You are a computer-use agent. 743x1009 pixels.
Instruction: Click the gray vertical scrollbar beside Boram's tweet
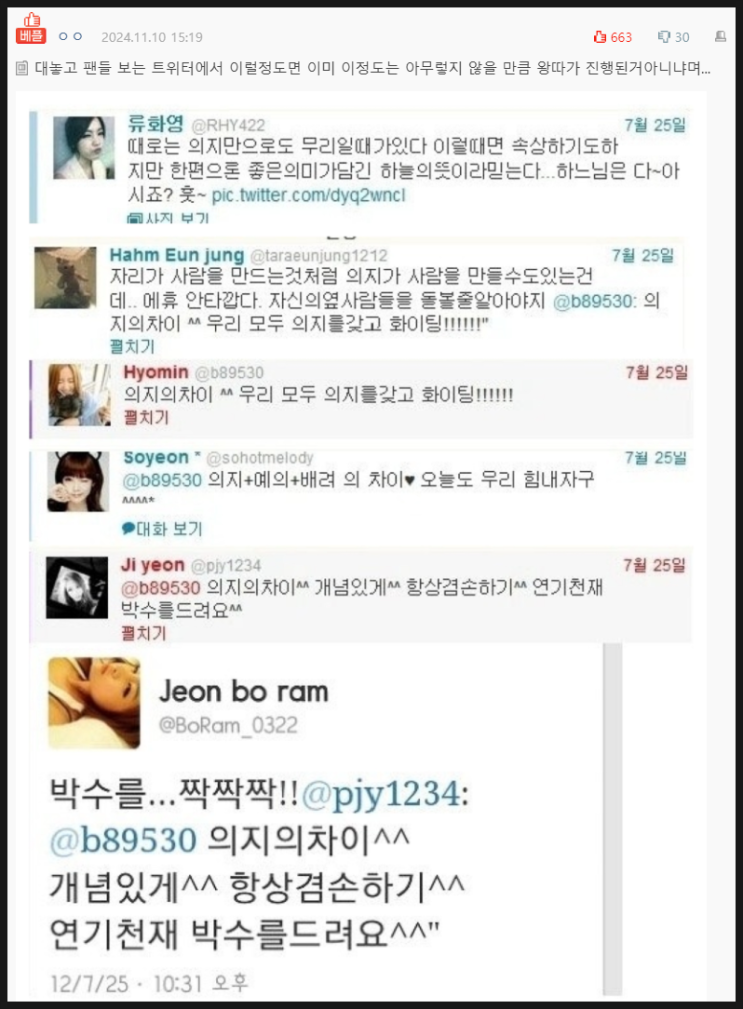click(612, 819)
